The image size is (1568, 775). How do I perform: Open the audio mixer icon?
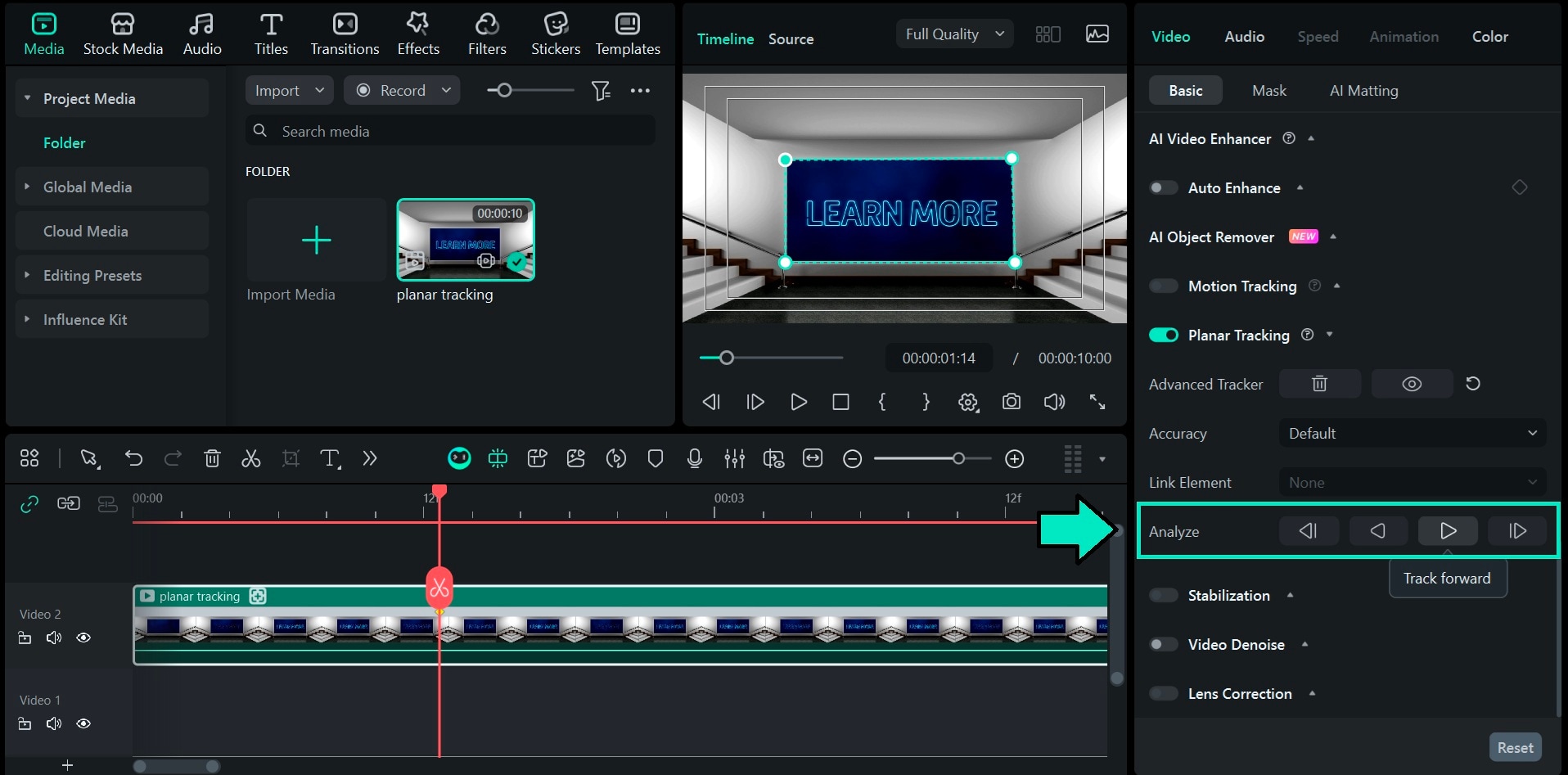click(734, 459)
